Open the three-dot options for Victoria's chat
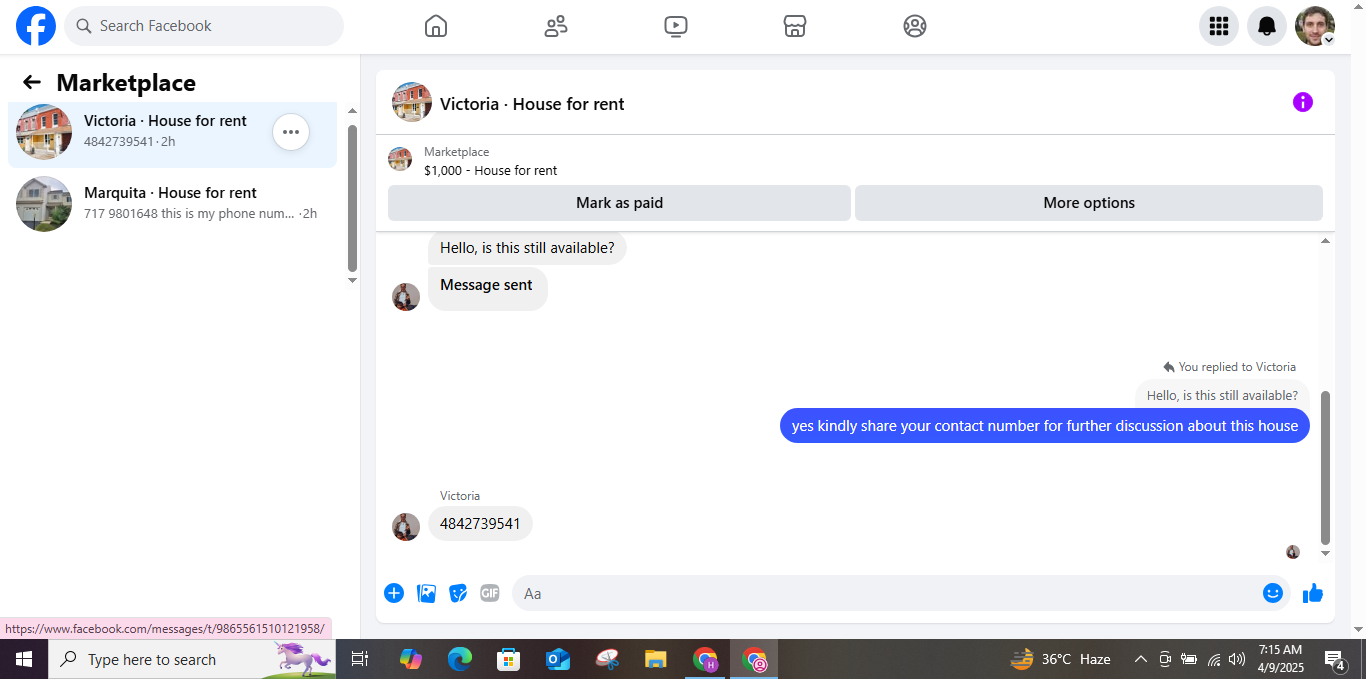Screen dimensions: 1366x679 (291, 132)
